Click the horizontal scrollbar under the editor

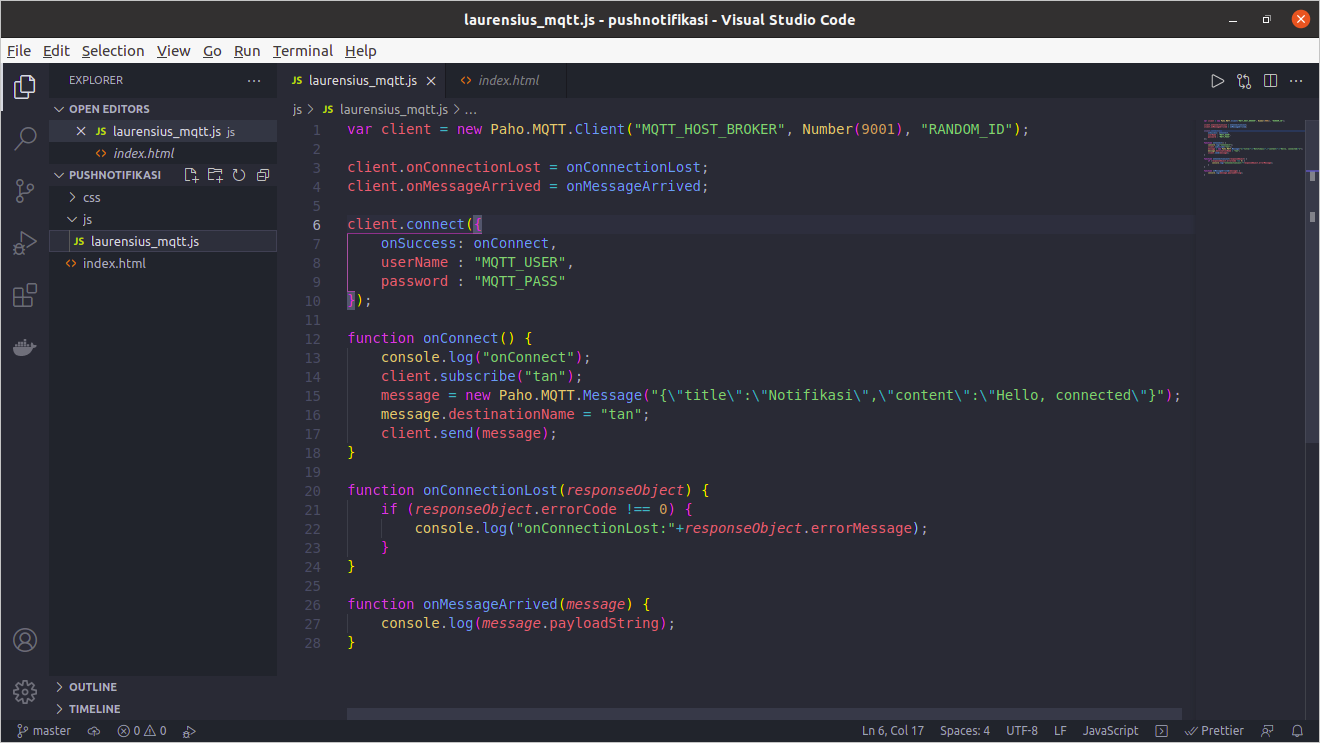(x=764, y=714)
